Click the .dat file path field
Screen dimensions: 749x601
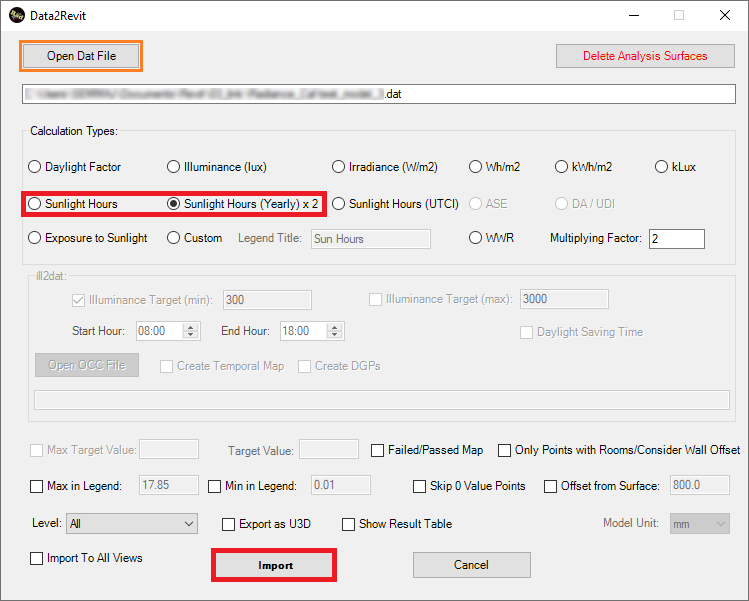379,94
